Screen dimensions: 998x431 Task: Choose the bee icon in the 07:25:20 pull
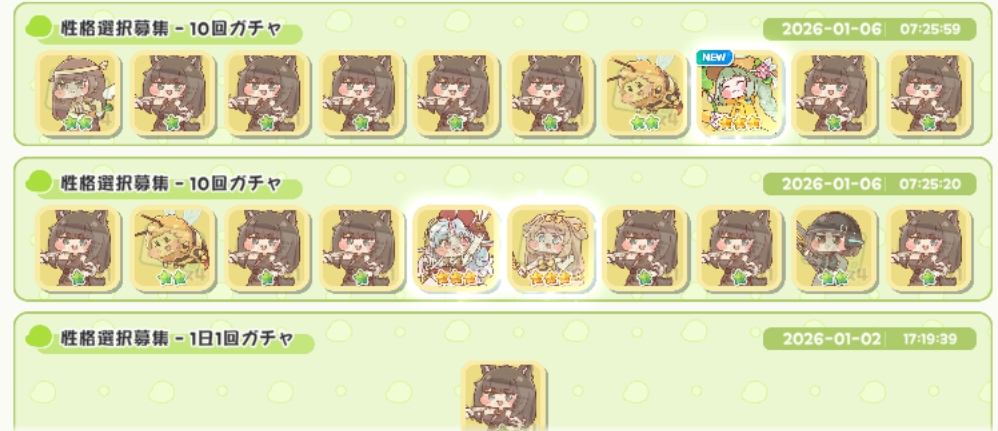(172, 248)
